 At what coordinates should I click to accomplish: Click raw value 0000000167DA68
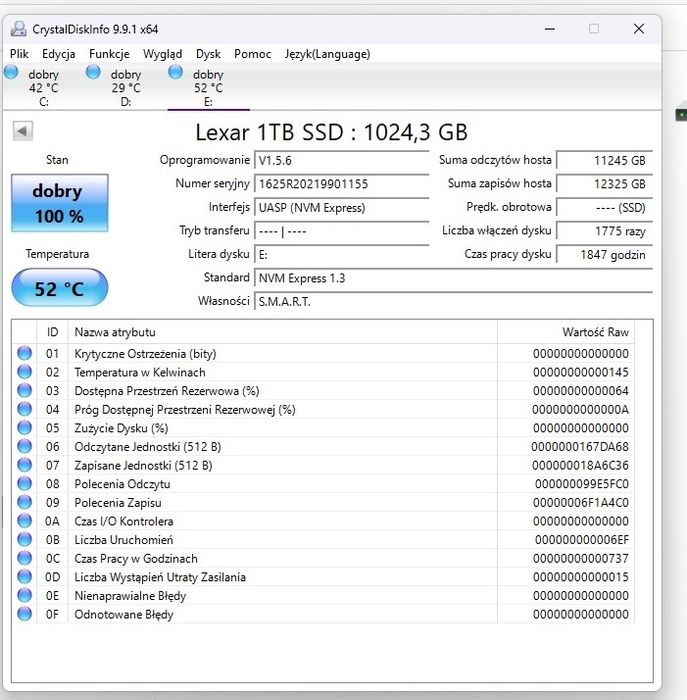pyautogui.click(x=580, y=446)
